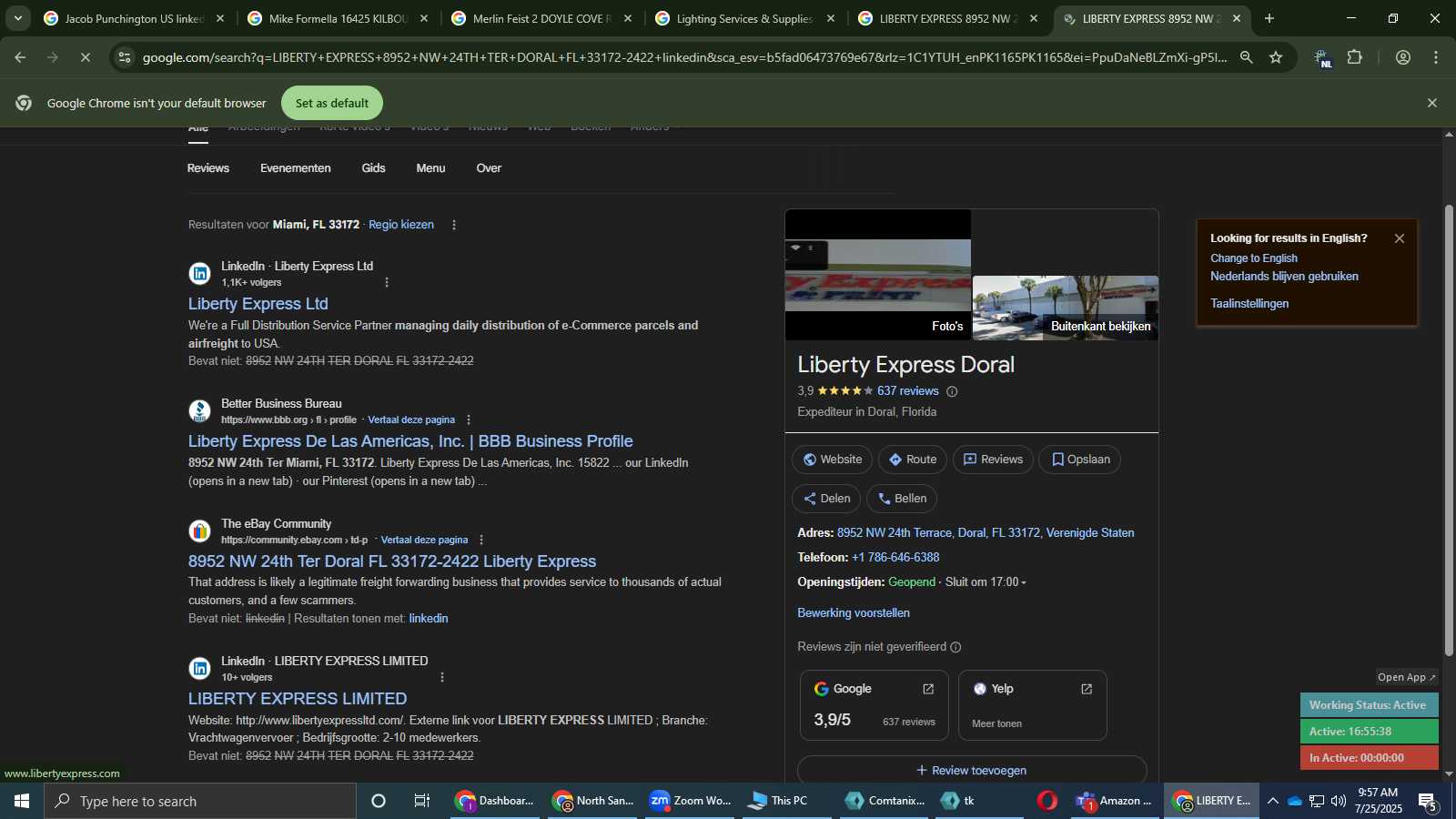Go back to the previous page
Viewport: 1456px width, 819px height.
(x=20, y=57)
